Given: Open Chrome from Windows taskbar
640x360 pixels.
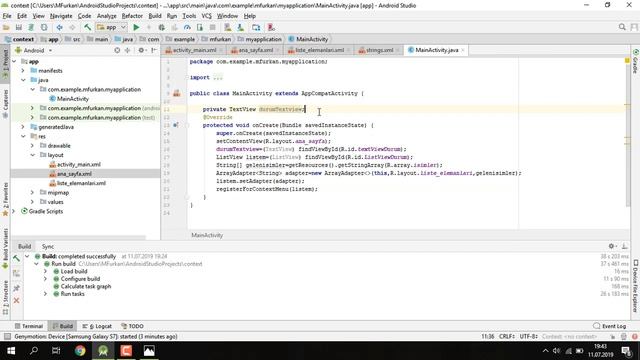Looking at the screenshot, I should point(80,351).
